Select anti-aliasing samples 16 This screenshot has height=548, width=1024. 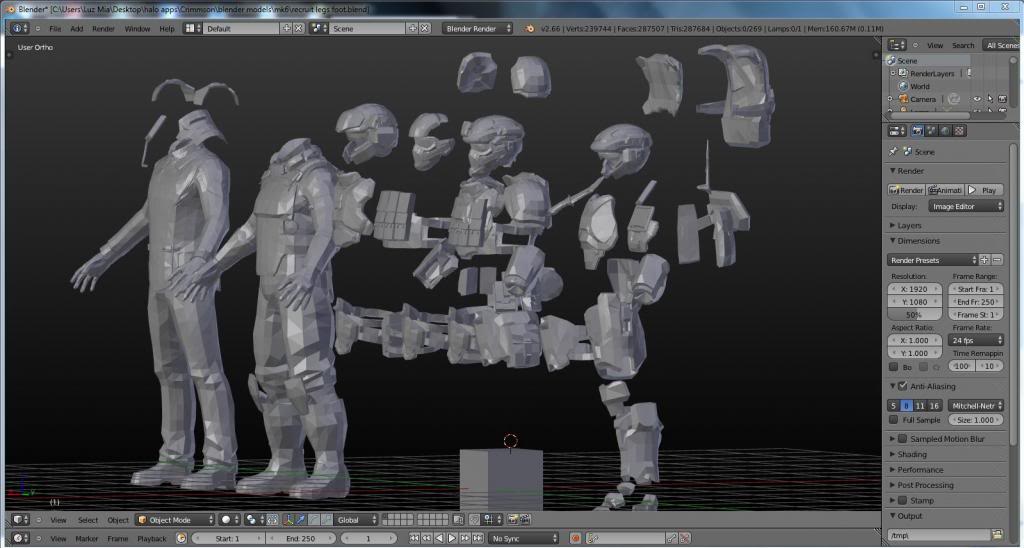tap(935, 406)
